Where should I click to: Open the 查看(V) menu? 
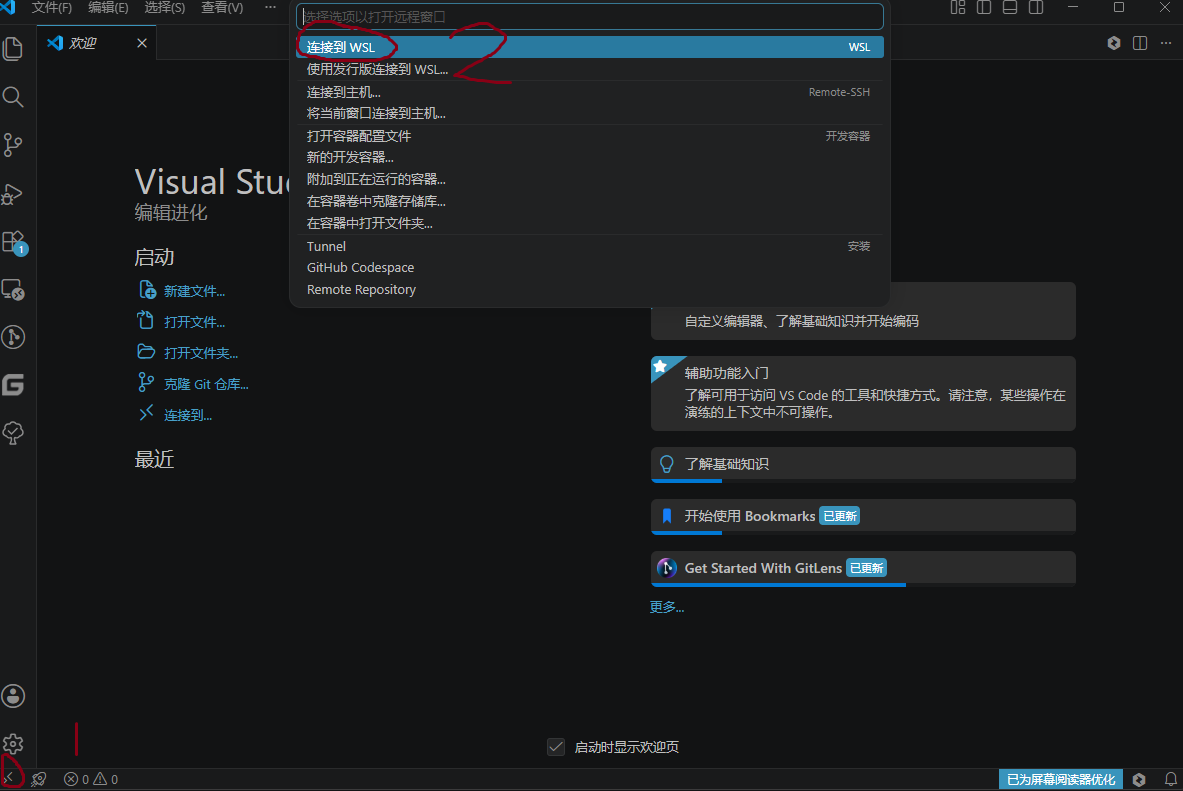click(222, 8)
